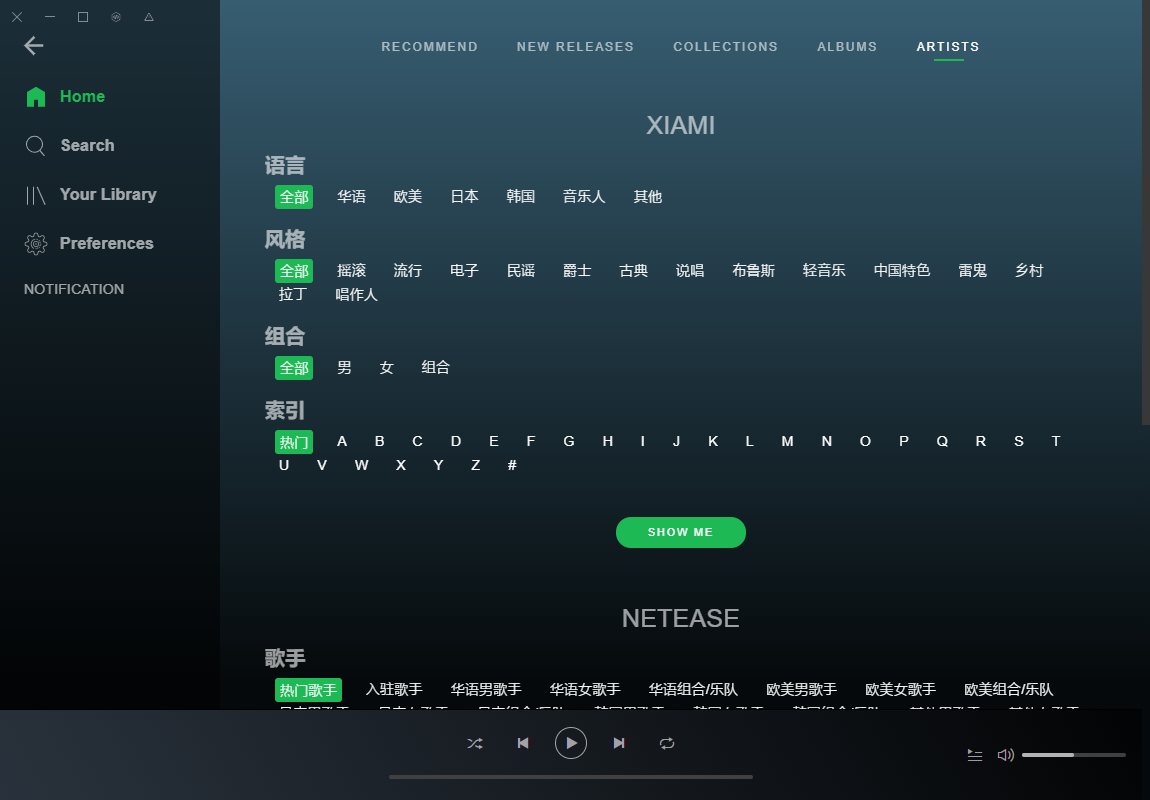
Task: Choose 电子 style filter
Action: click(x=464, y=271)
